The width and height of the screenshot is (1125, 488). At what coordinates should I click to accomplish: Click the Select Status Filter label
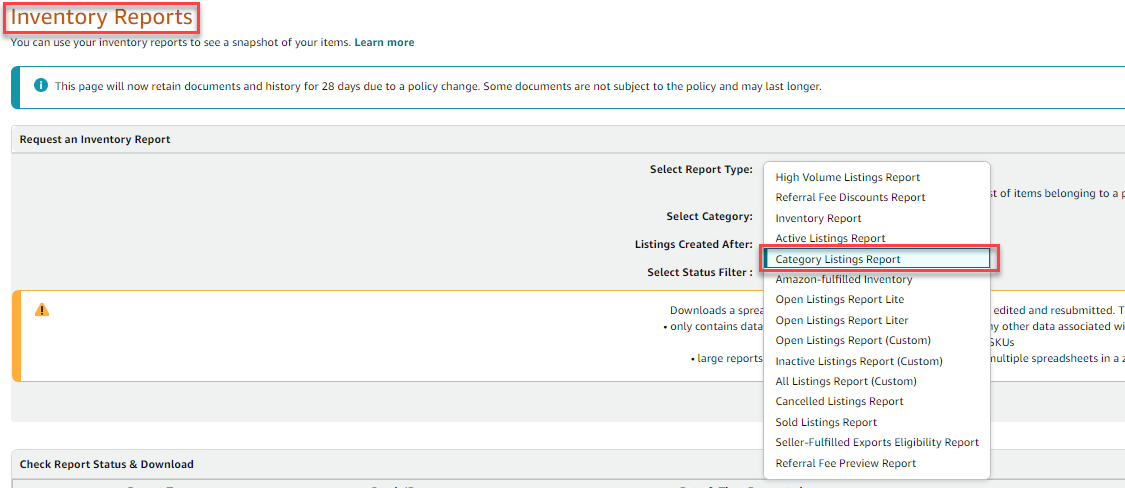[x=700, y=272]
